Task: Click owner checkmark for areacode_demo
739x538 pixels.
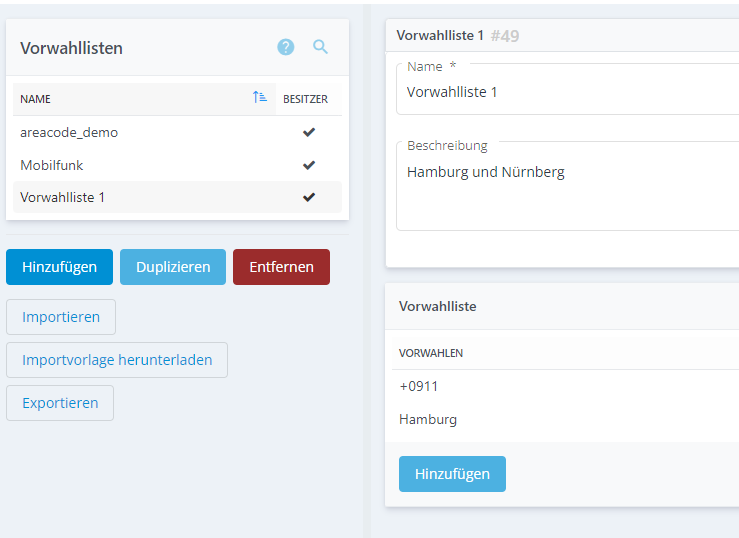Action: 309,132
